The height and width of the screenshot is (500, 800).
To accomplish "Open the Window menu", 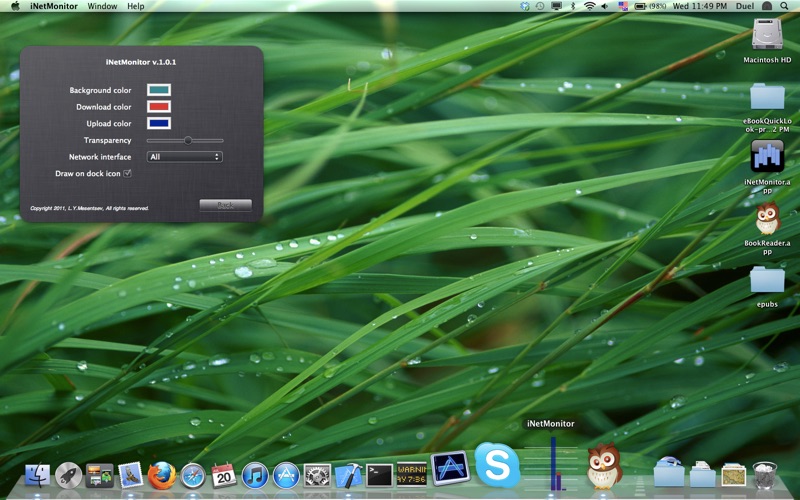I will [x=102, y=6].
